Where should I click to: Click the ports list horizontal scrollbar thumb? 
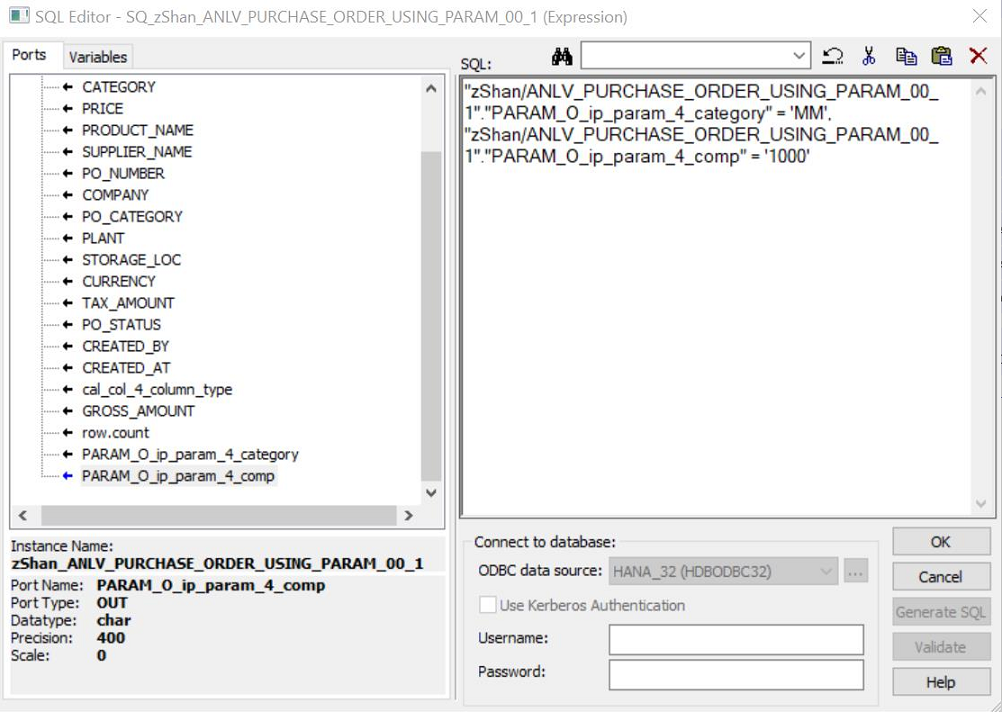pos(219,515)
